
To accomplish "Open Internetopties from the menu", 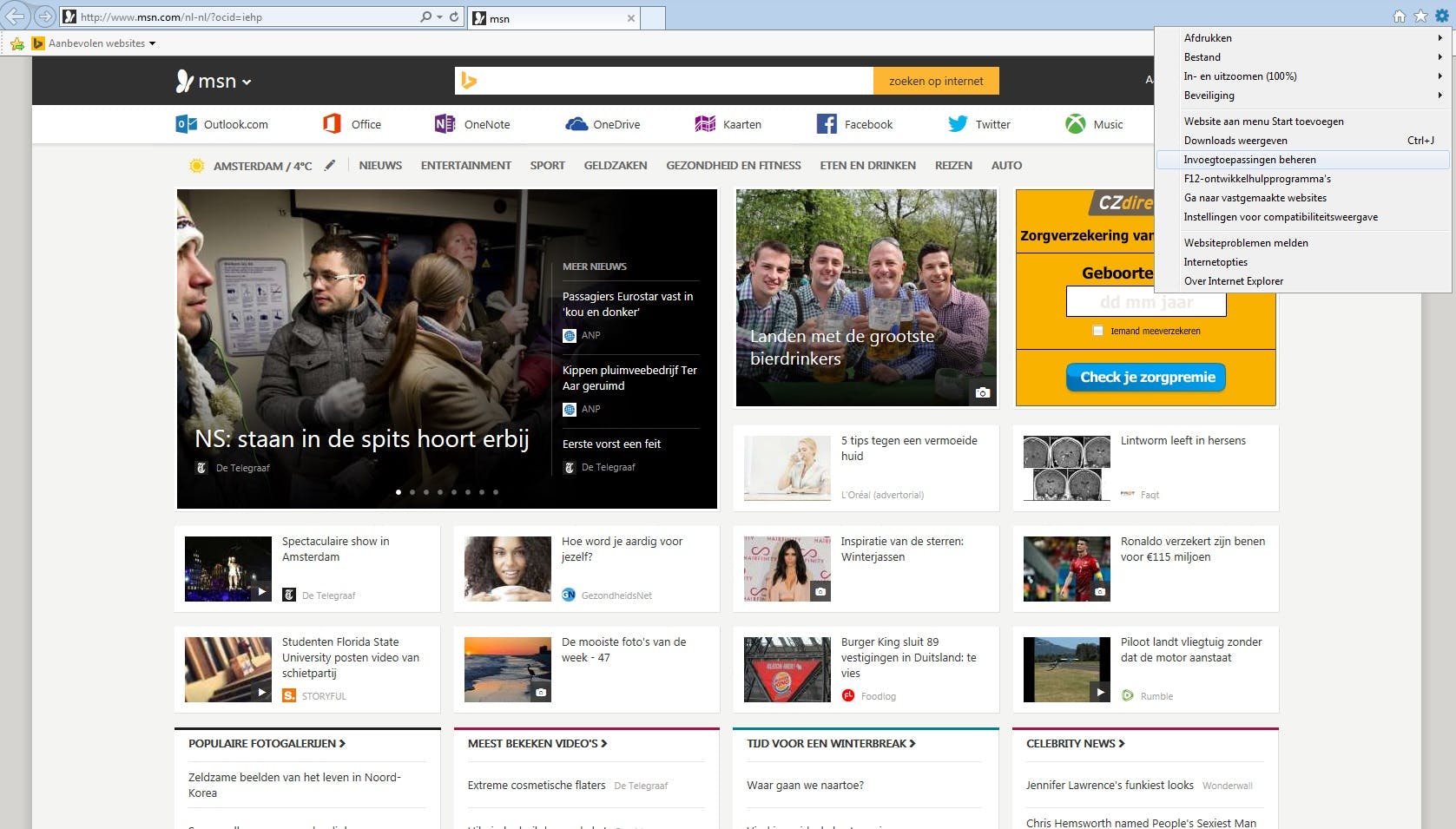I will click(1303, 262).
